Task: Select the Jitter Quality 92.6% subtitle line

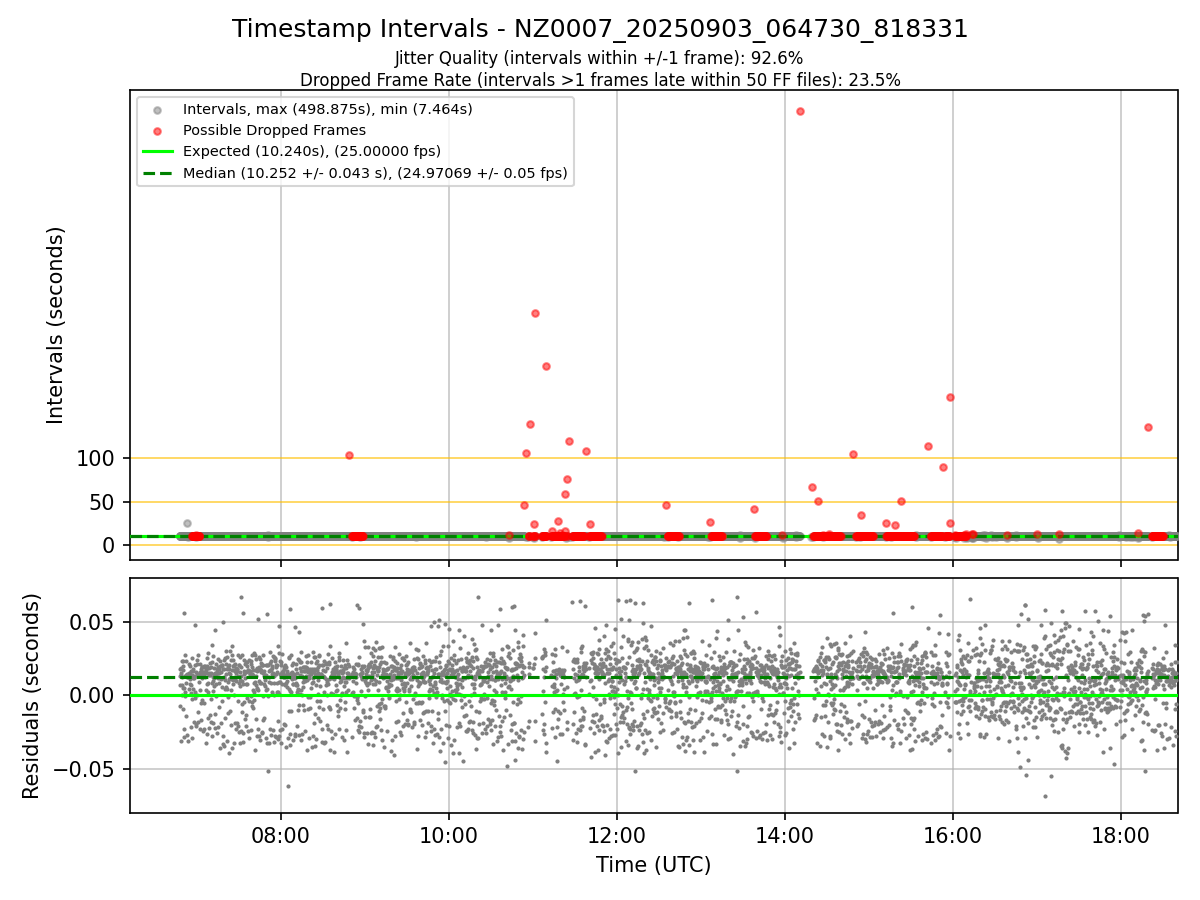Action: 599,59
